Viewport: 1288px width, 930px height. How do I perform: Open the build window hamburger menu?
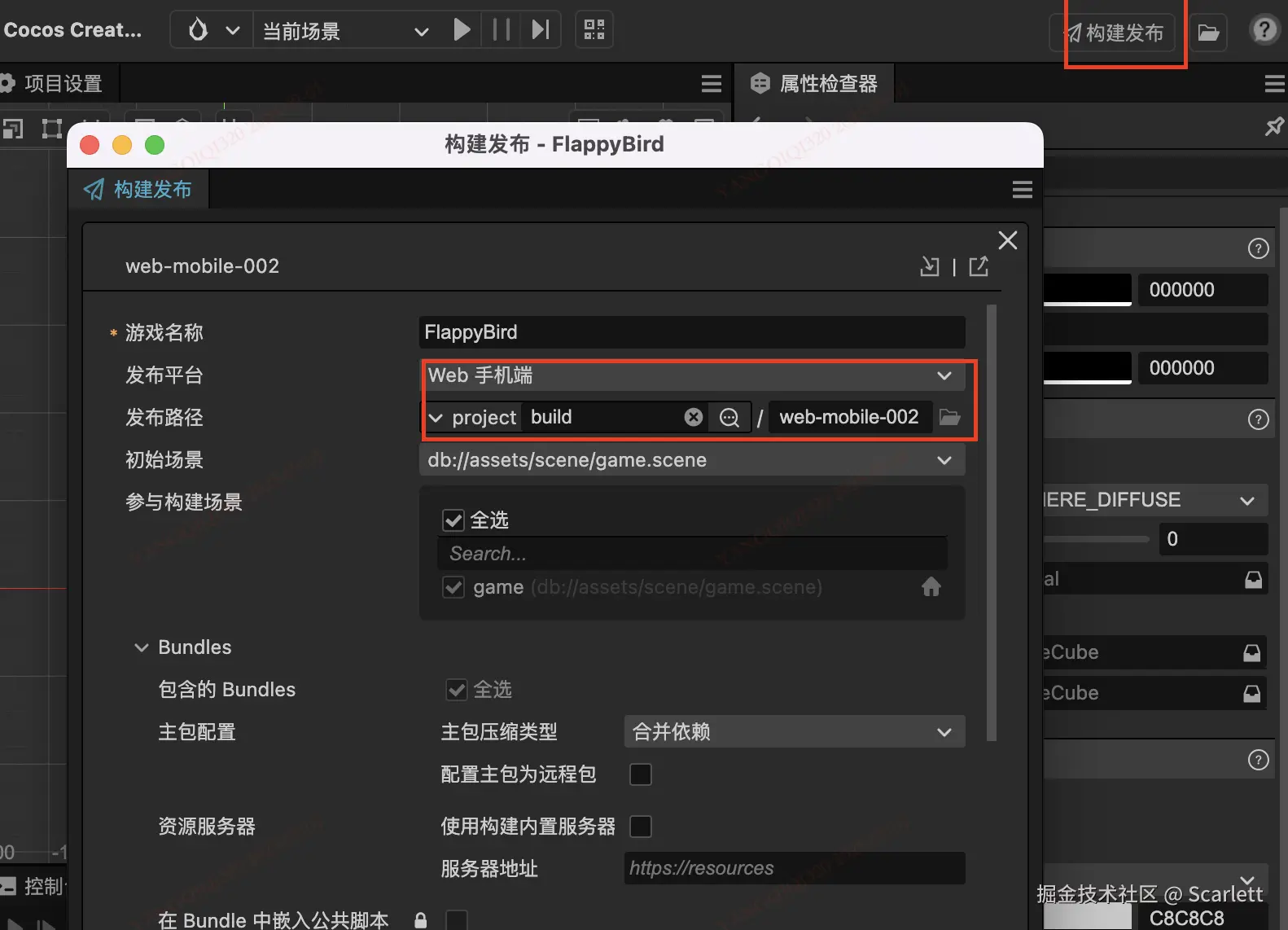tap(1023, 190)
